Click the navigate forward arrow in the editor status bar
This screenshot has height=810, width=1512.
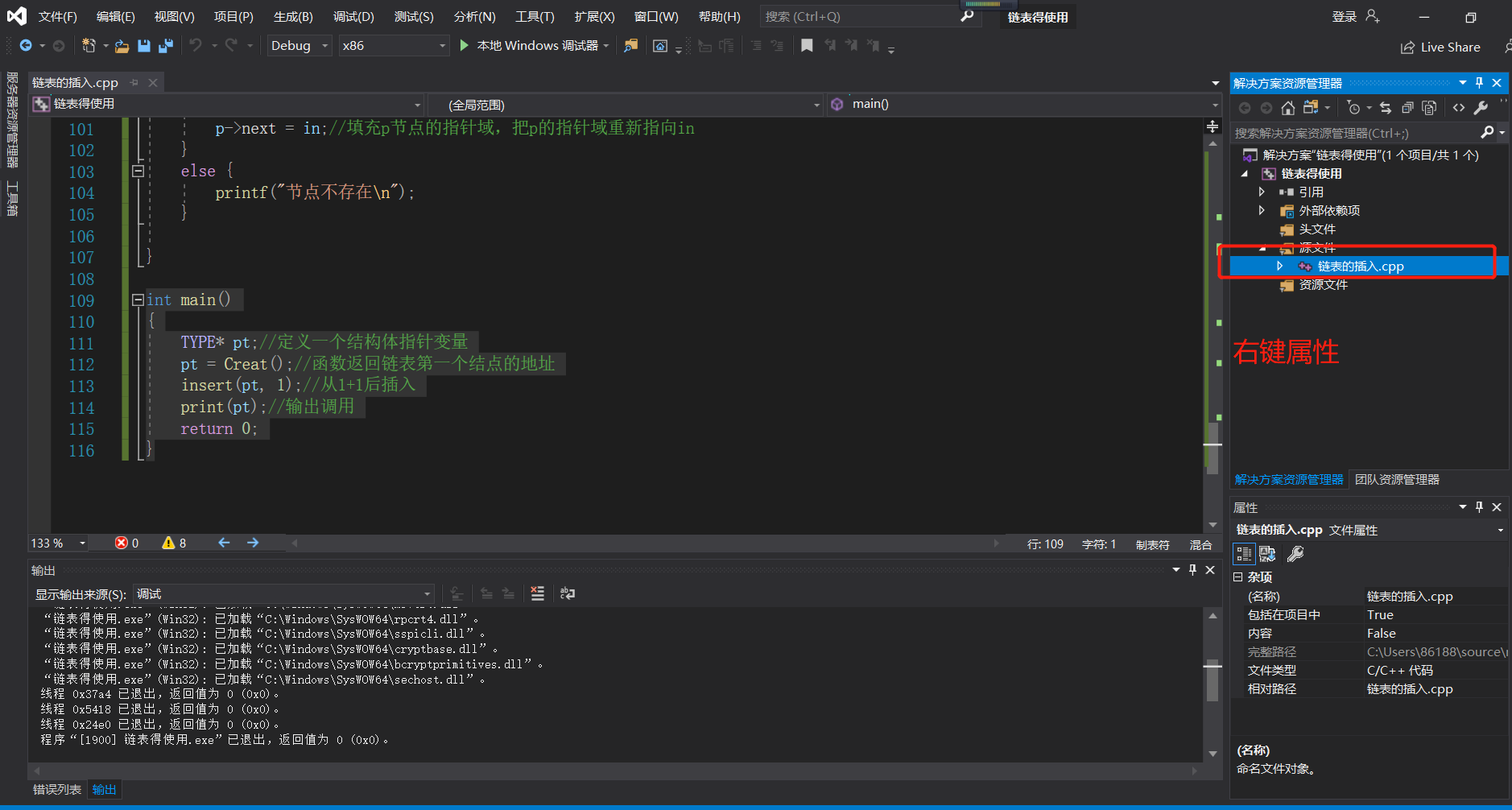click(x=253, y=543)
